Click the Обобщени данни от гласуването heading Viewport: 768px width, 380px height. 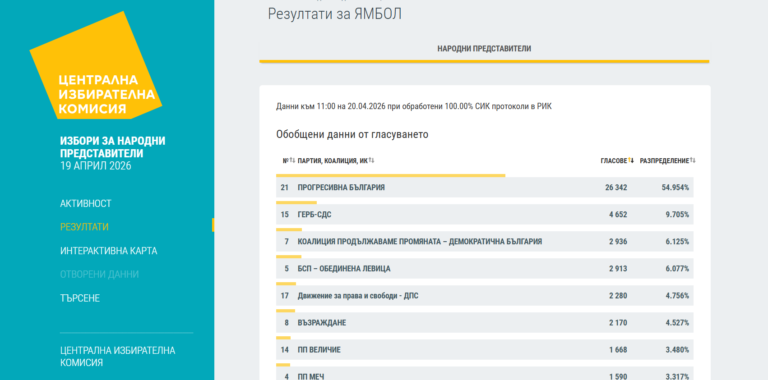tap(352, 134)
